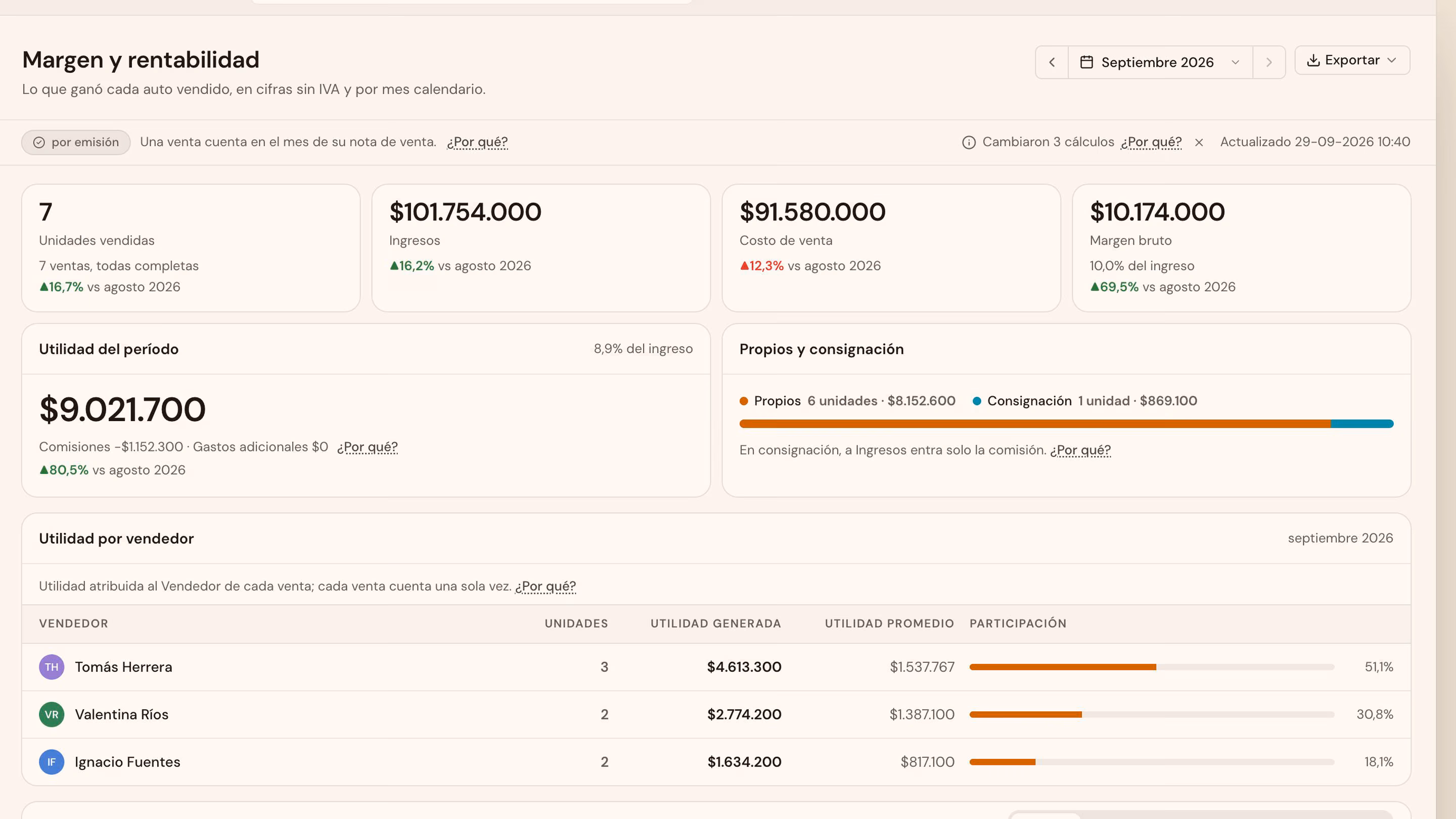This screenshot has height=819, width=1456.
Task: Go to next month arrow
Action: coord(1269,62)
